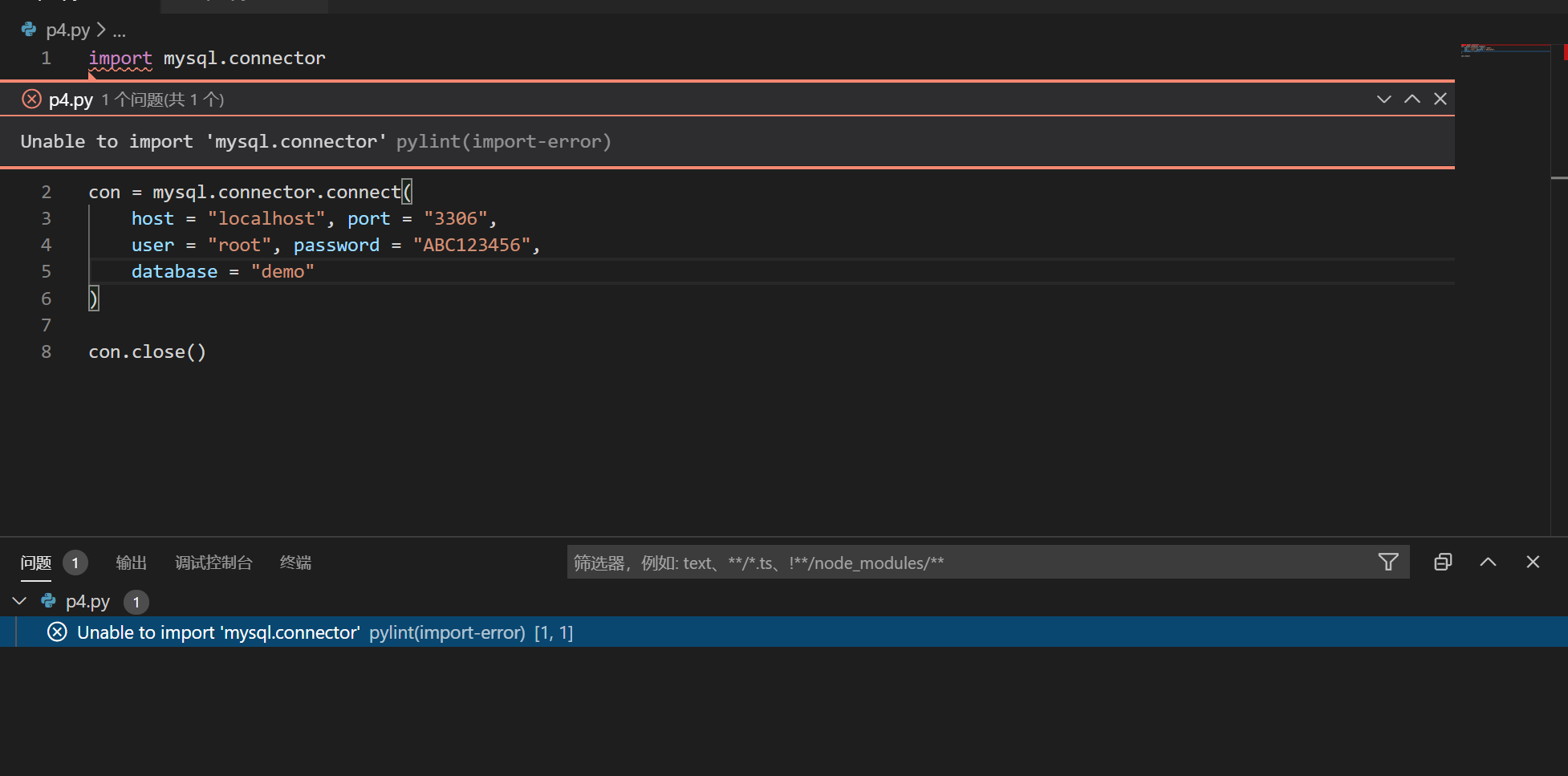Click the "ABC123456" password string

click(x=472, y=245)
